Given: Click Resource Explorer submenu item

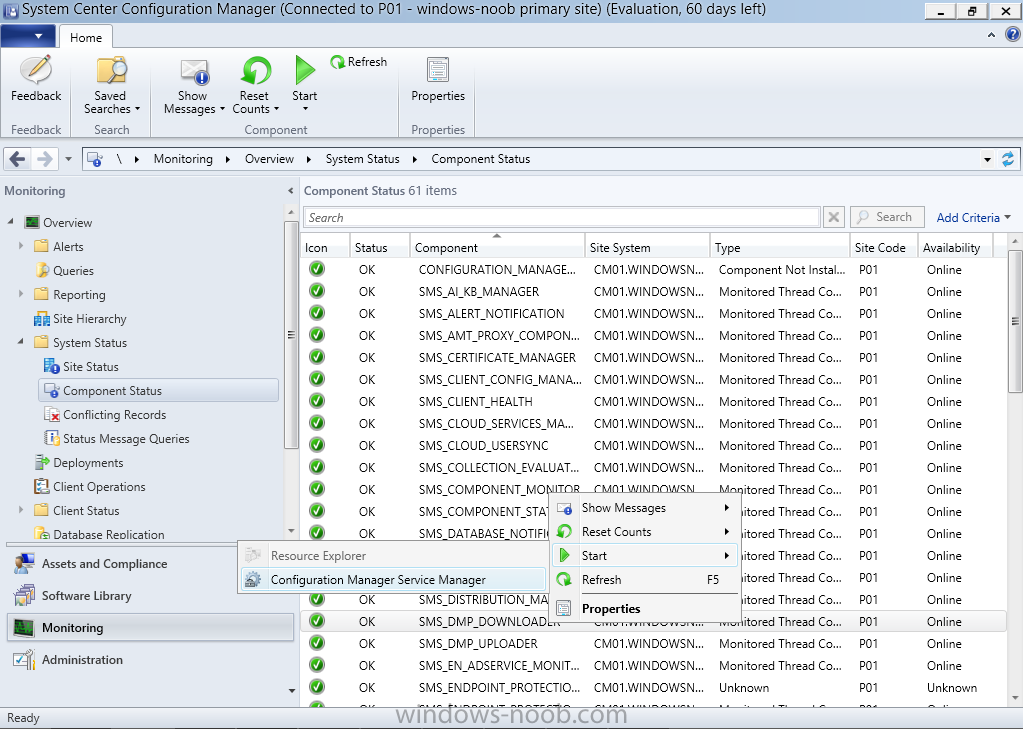Looking at the screenshot, I should tap(393, 555).
